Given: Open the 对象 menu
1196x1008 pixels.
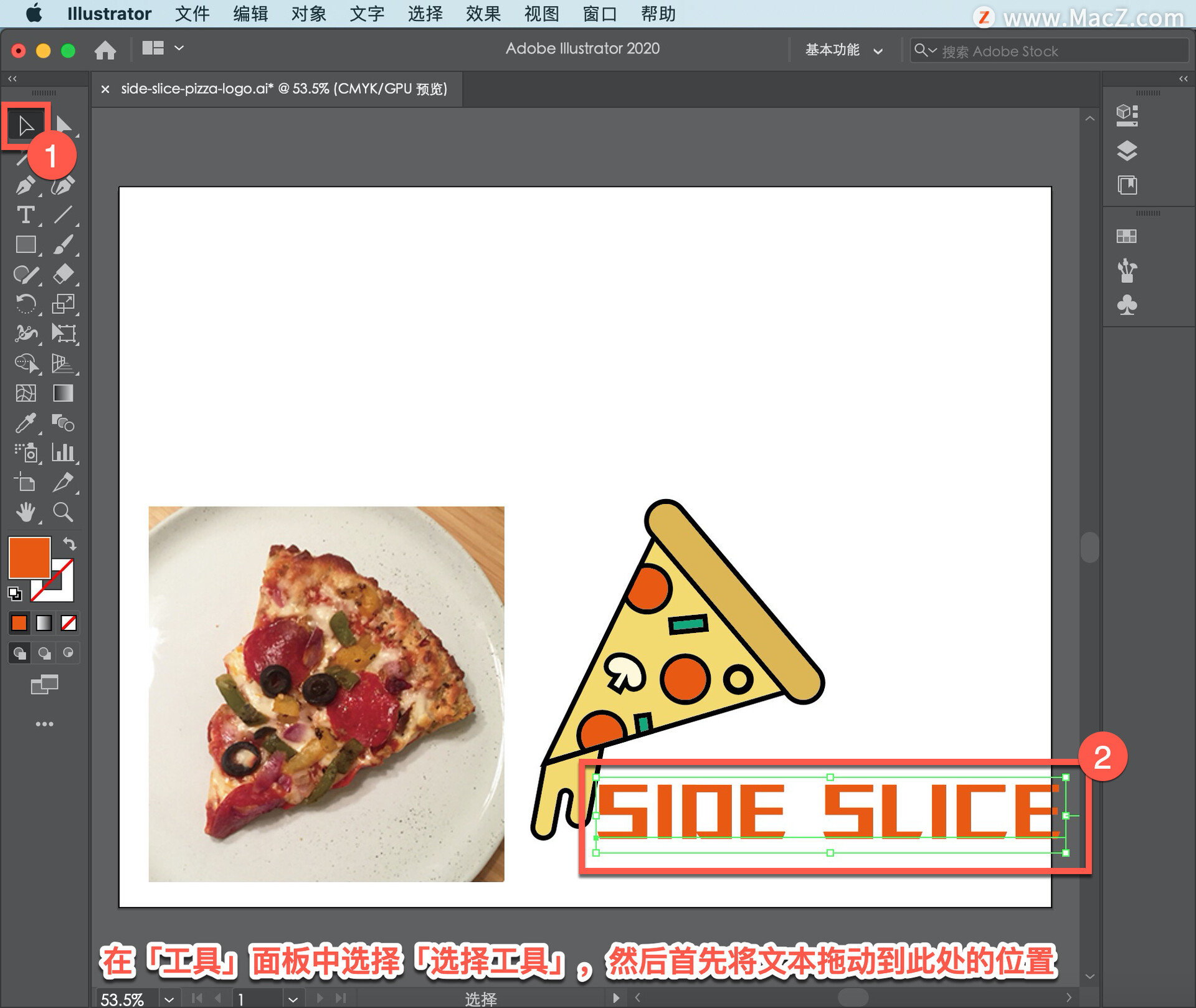Looking at the screenshot, I should [308, 14].
